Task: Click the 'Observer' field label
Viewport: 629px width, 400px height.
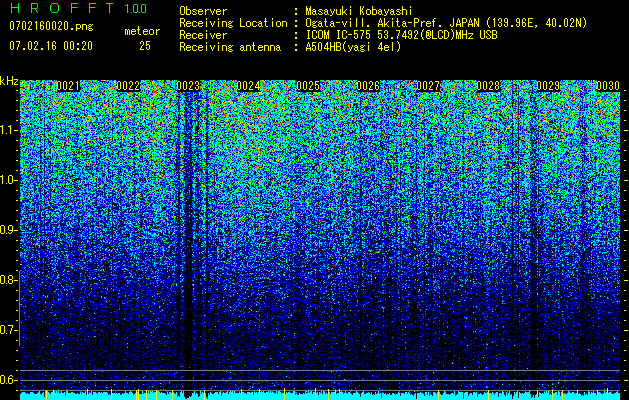Action: click(x=203, y=11)
